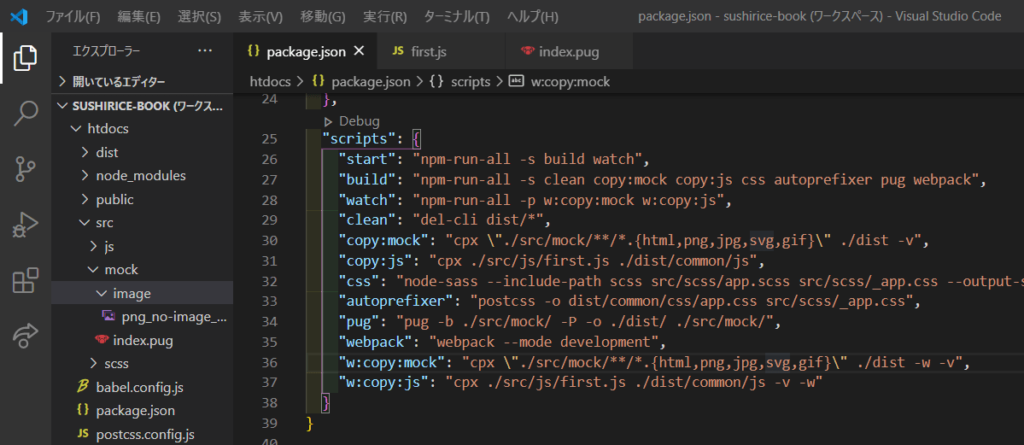Expand the node_modules folder

point(142,176)
